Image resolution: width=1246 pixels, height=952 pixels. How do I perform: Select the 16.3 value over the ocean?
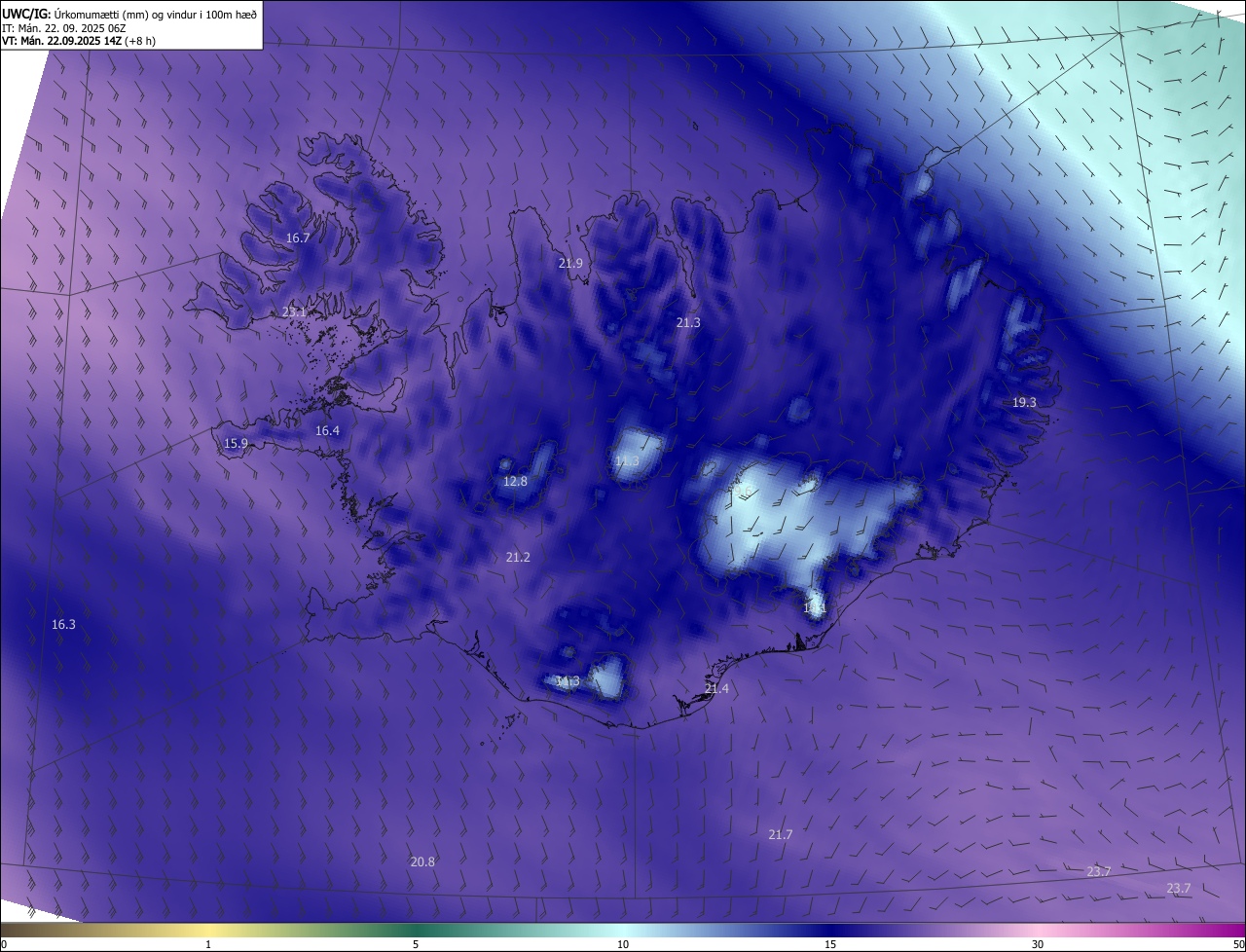(63, 624)
